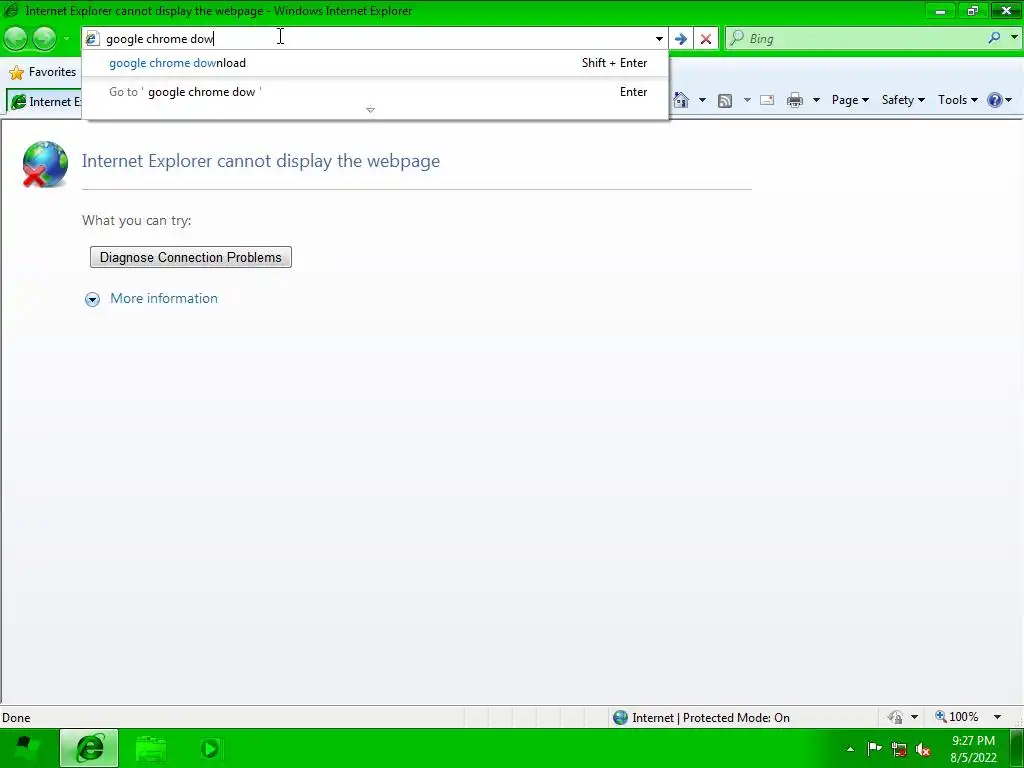Click Diagnose Connection Problems button
Image resolution: width=1024 pixels, height=768 pixels.
[191, 257]
